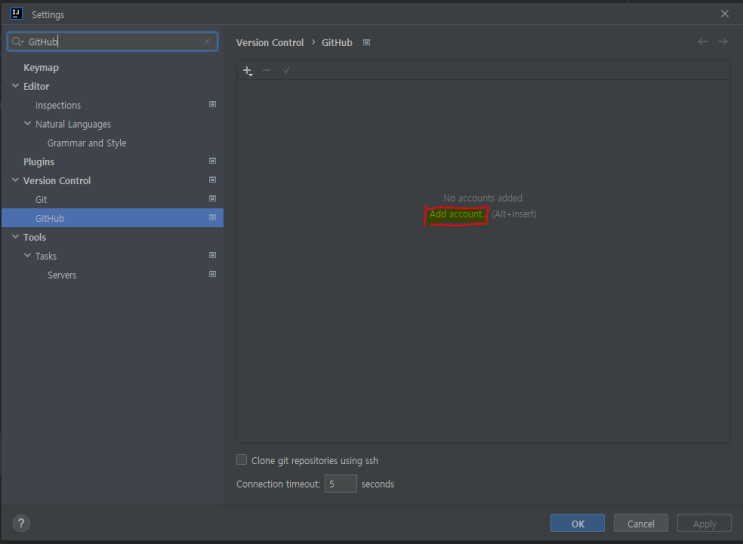
Task: Close the Settings dialog
Action: (725, 14)
